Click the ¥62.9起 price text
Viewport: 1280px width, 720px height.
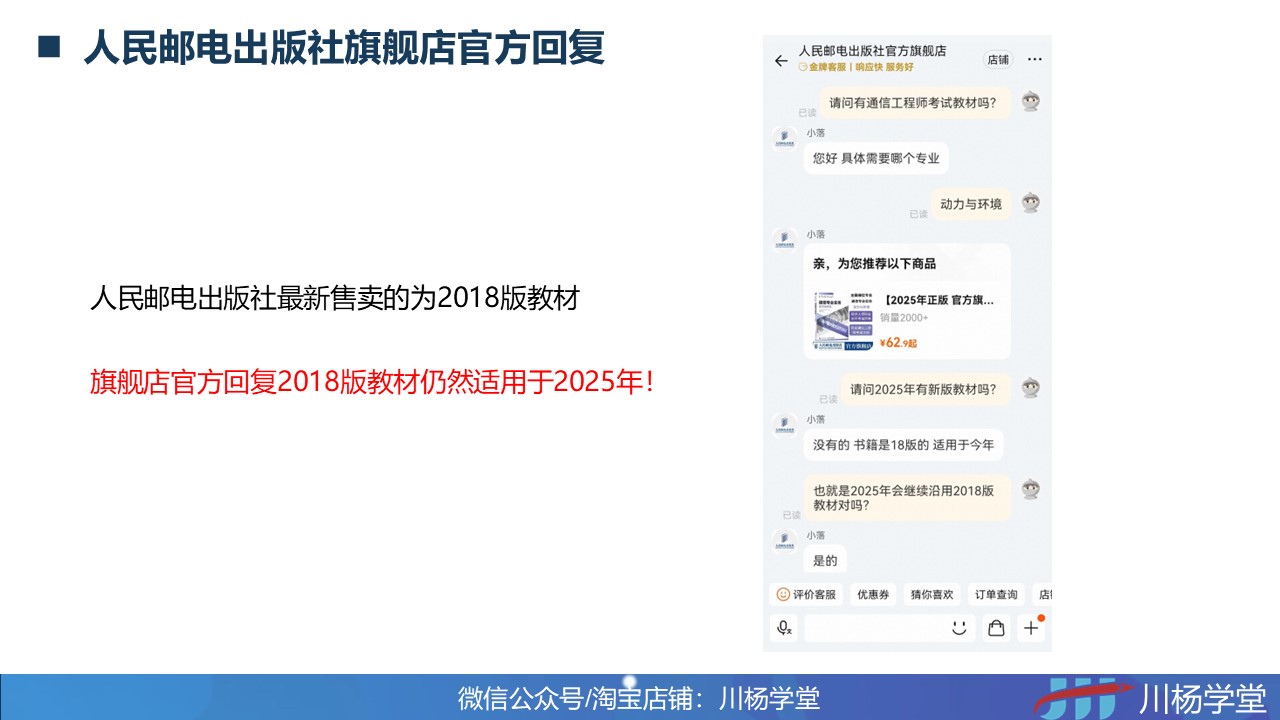[x=898, y=343]
